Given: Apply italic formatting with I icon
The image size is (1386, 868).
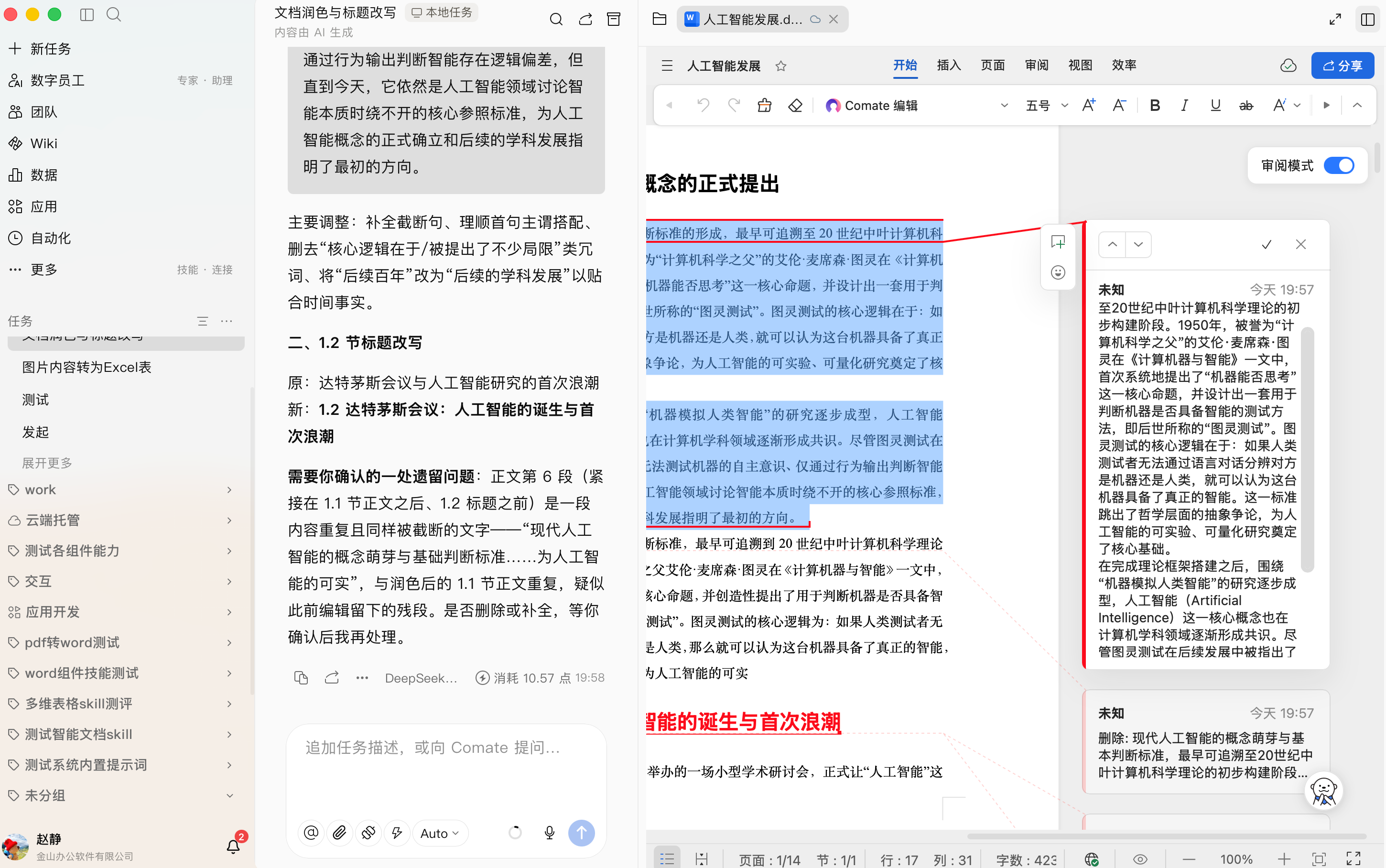Looking at the screenshot, I should (x=1185, y=105).
